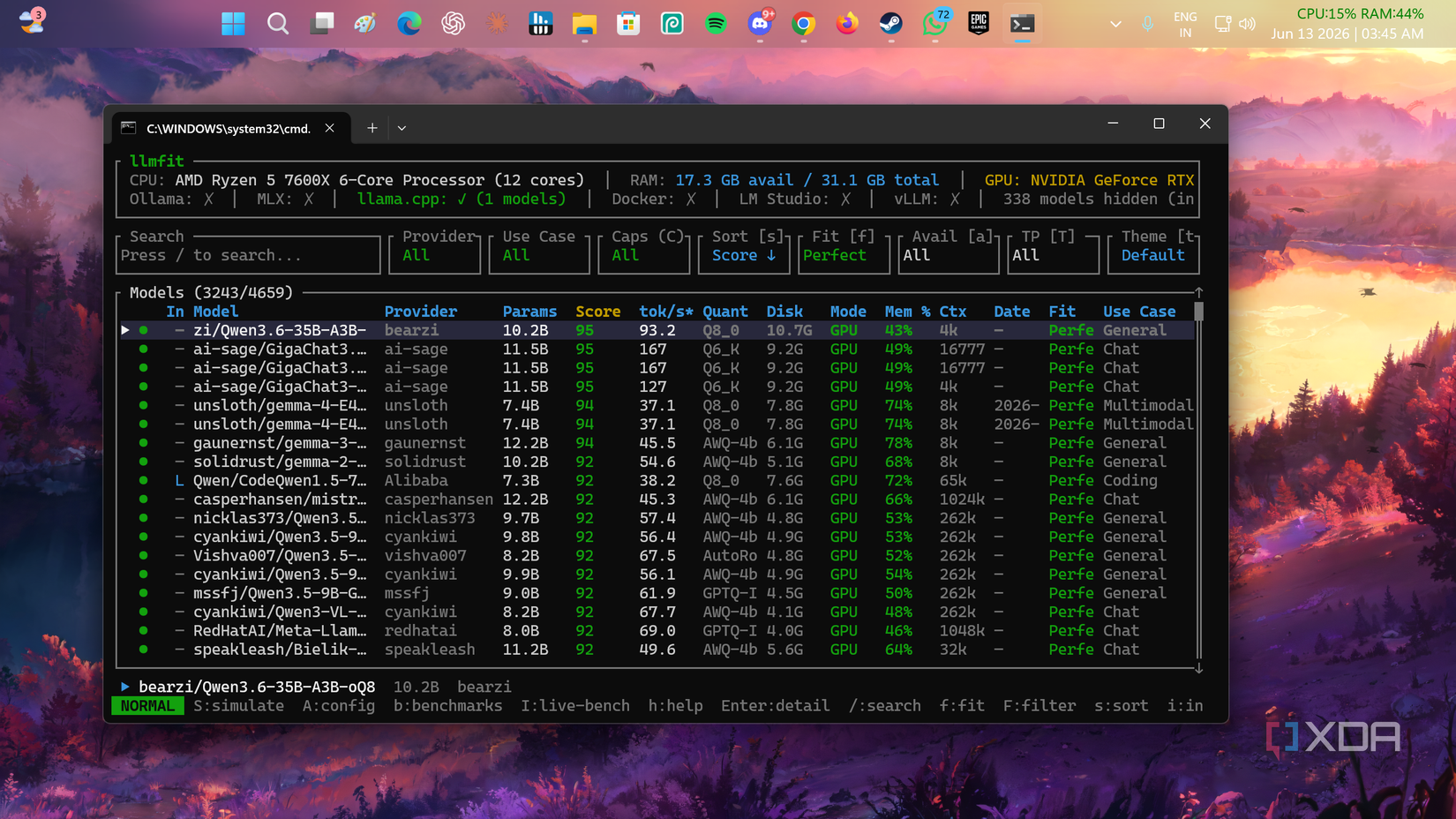Click the scrollbar down arrow in the models list
The width and height of the screenshot is (1456, 819).
pos(1198,668)
